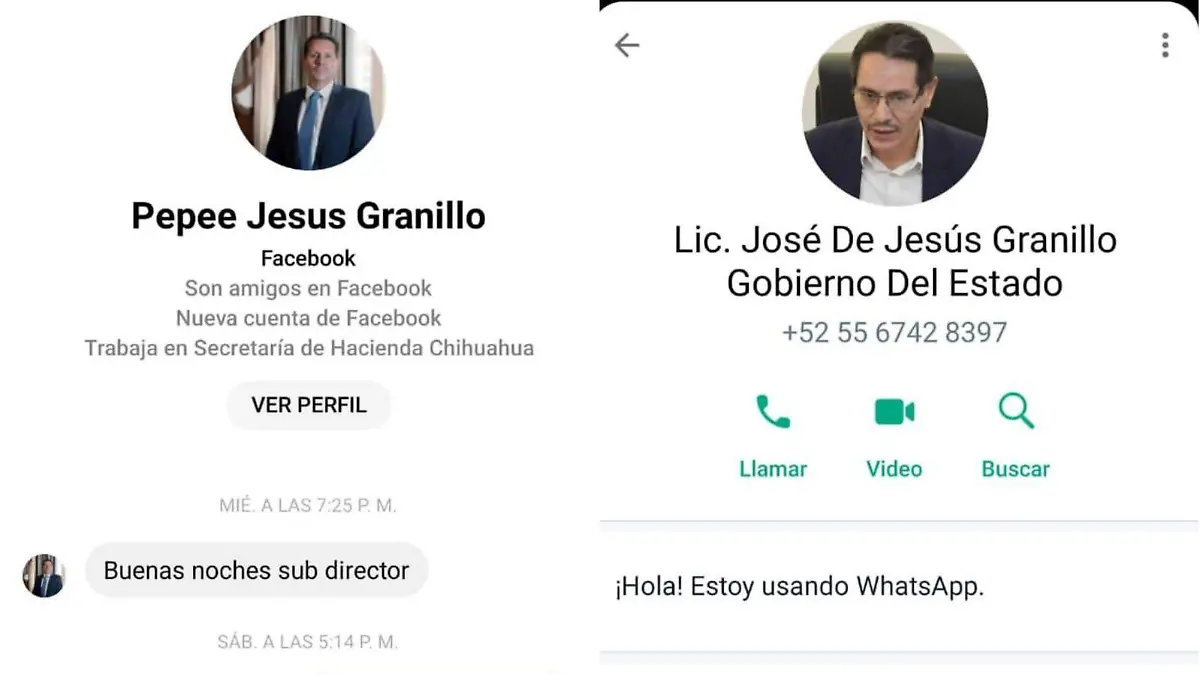Tap small sender avatar beside message
This screenshot has height=675, width=1200.
pos(44,576)
